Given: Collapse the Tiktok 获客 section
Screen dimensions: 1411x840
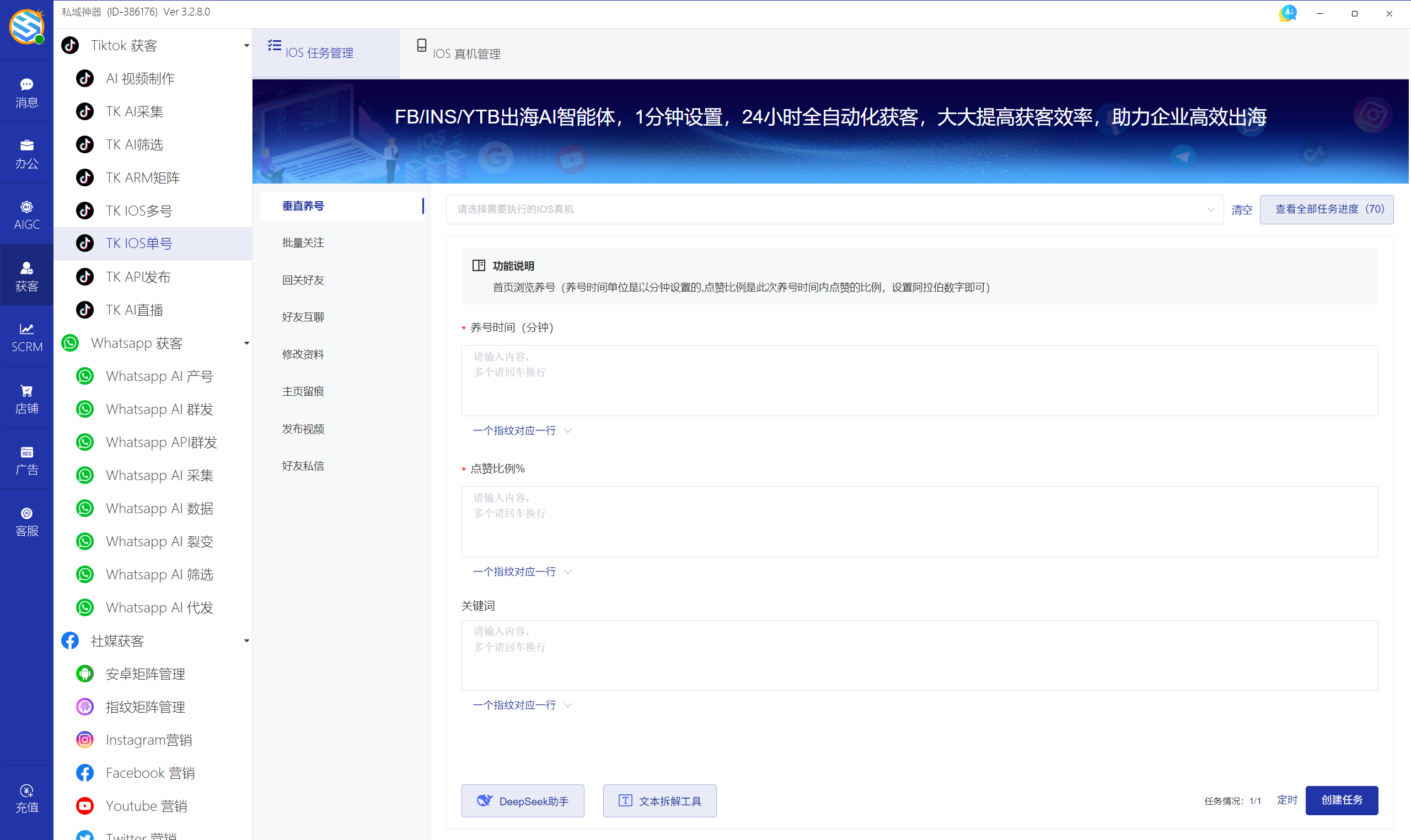Looking at the screenshot, I should tap(246, 45).
